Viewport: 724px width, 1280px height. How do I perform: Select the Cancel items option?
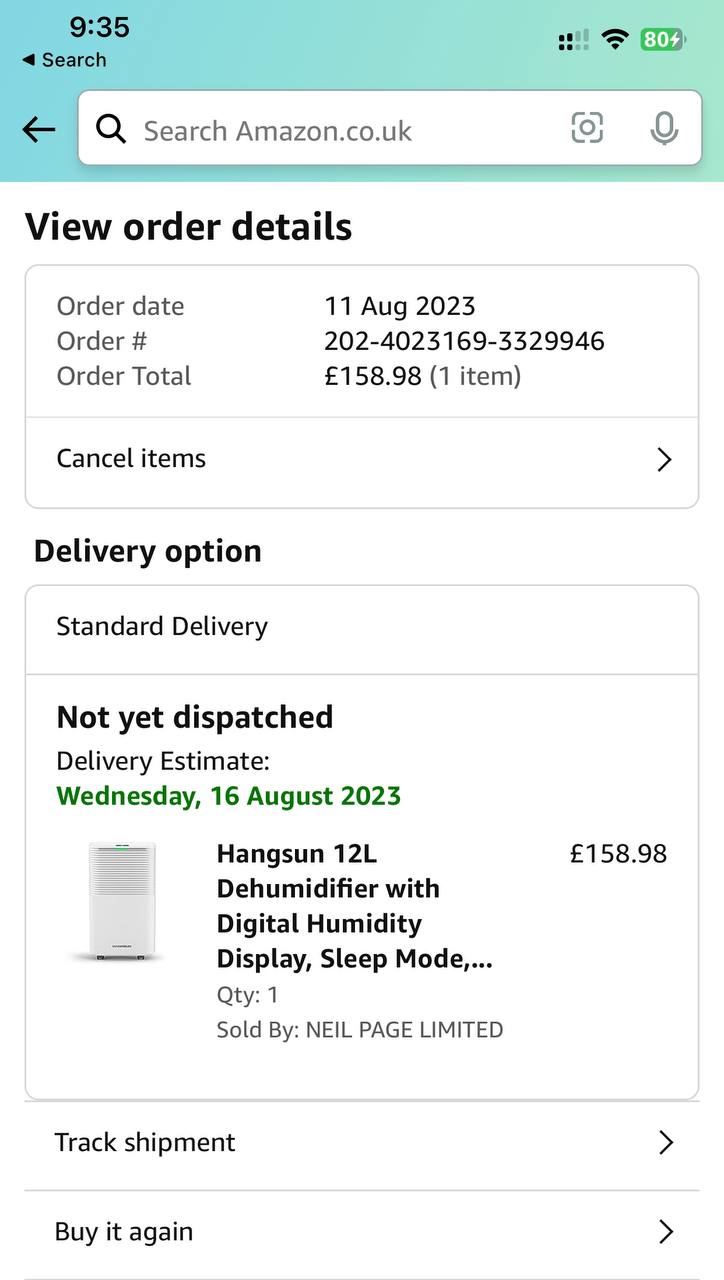click(131, 459)
